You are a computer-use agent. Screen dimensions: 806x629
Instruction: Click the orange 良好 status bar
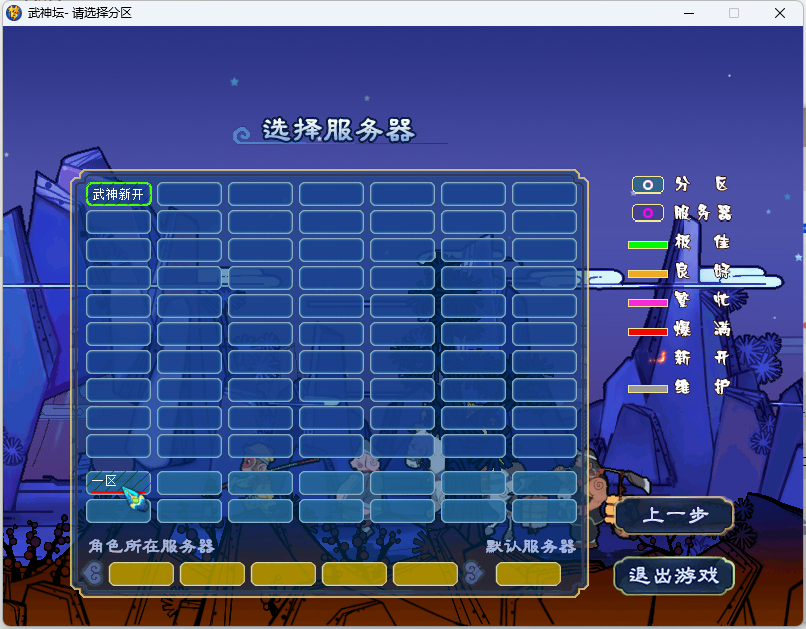pyautogui.click(x=647, y=273)
